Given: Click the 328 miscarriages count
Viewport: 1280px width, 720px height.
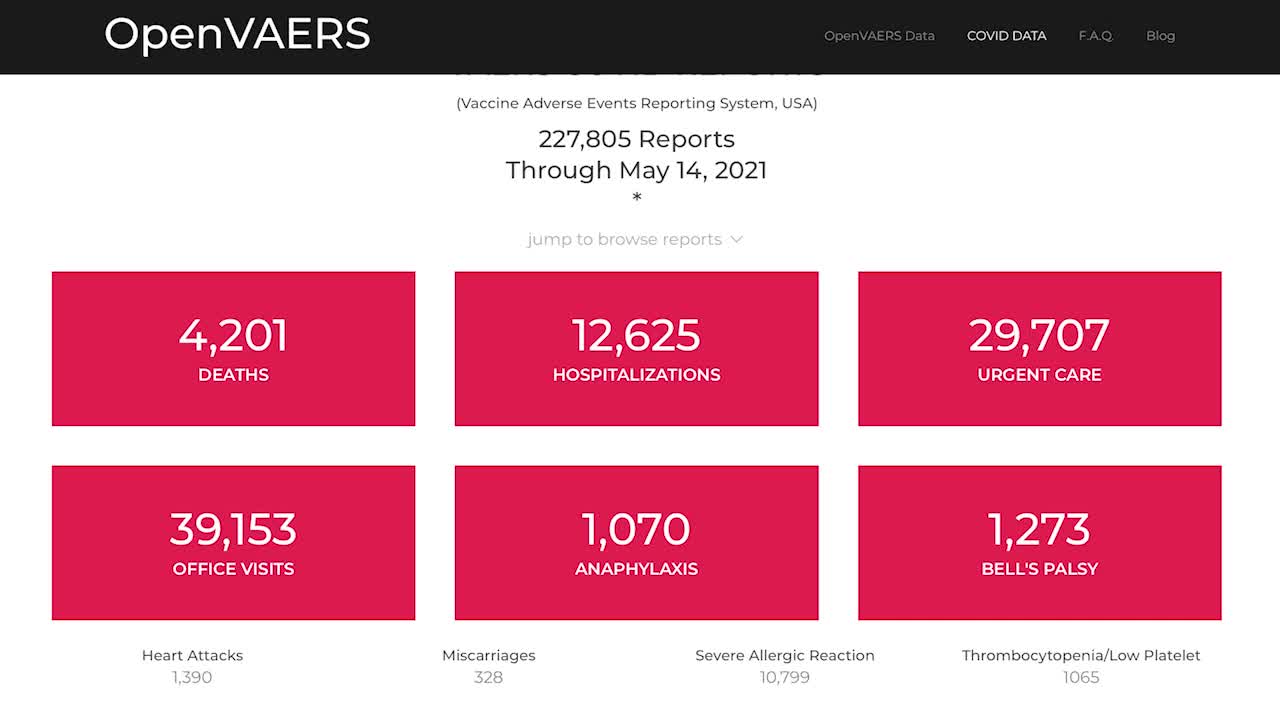Looking at the screenshot, I should pyautogui.click(x=489, y=678).
